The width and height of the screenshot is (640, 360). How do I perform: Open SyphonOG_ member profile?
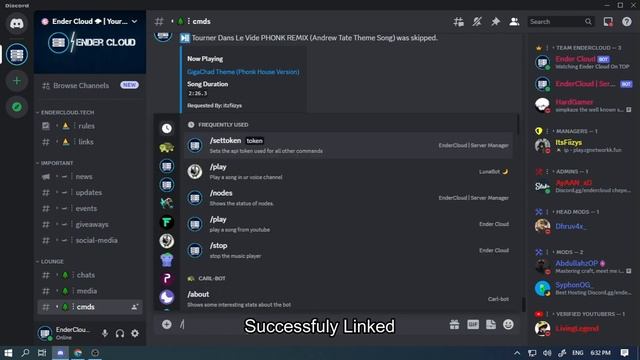point(583,288)
